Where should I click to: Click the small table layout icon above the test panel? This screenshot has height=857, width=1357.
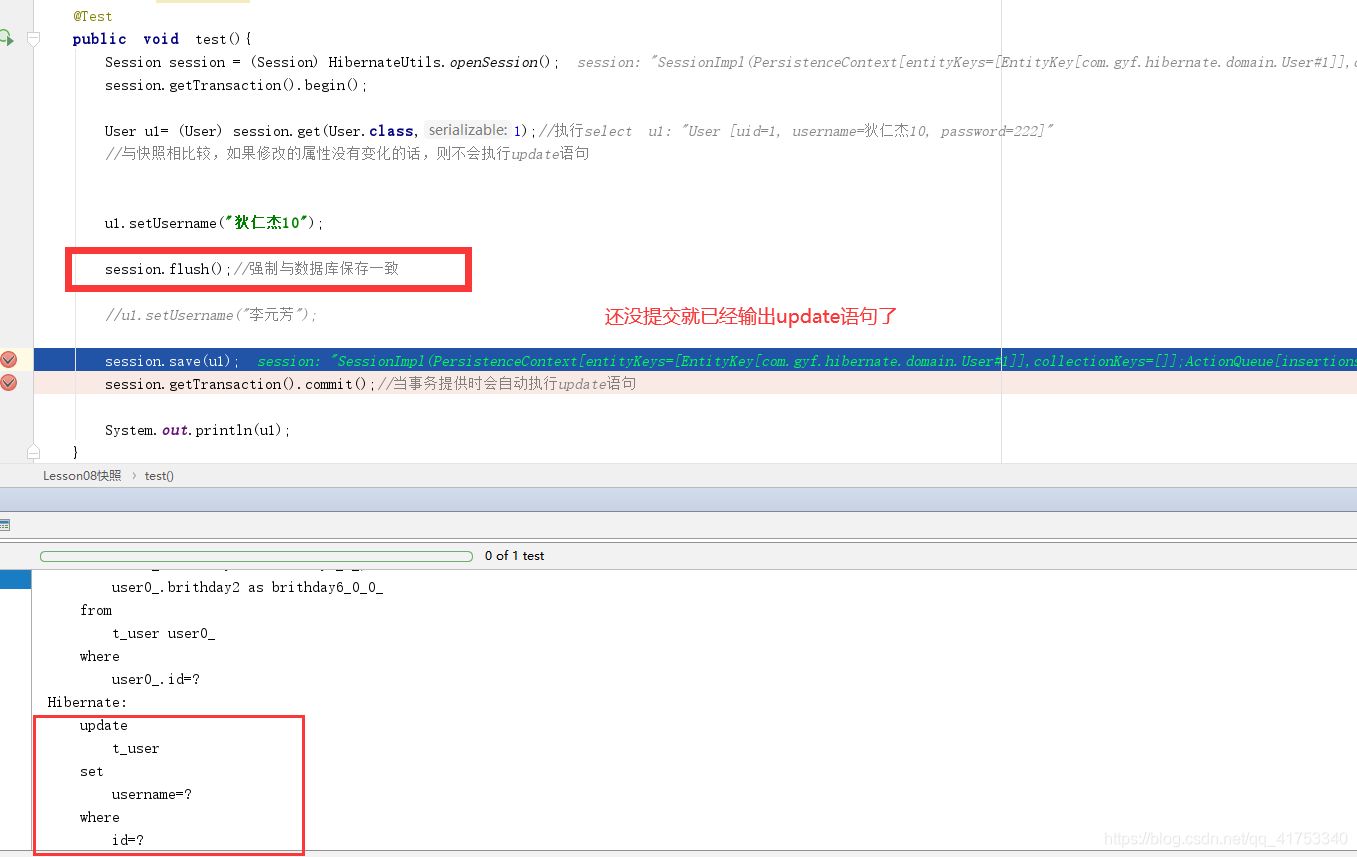pyautogui.click(x=4, y=525)
